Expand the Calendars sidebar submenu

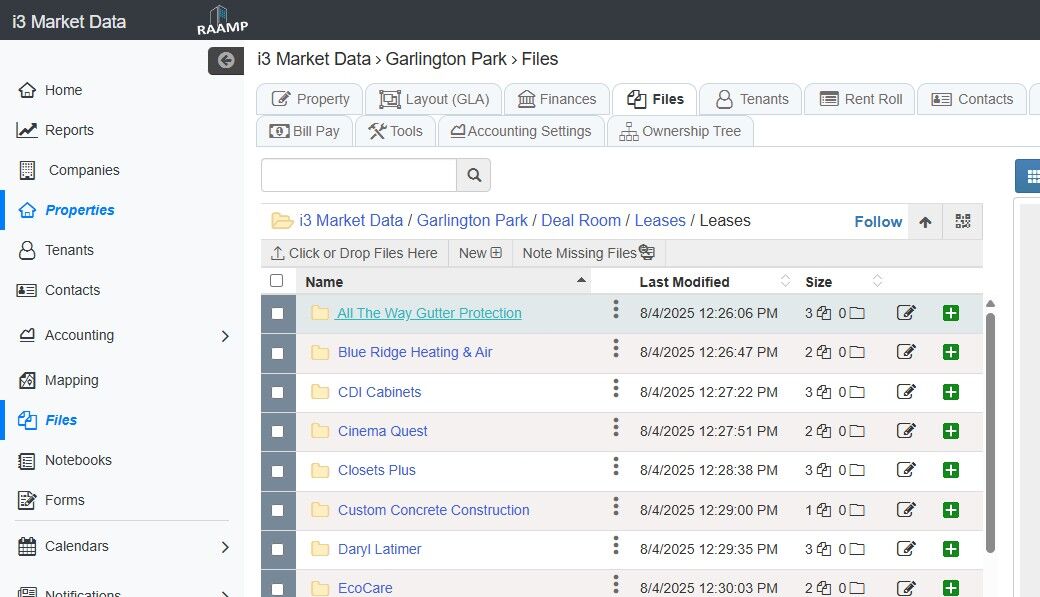(x=225, y=547)
